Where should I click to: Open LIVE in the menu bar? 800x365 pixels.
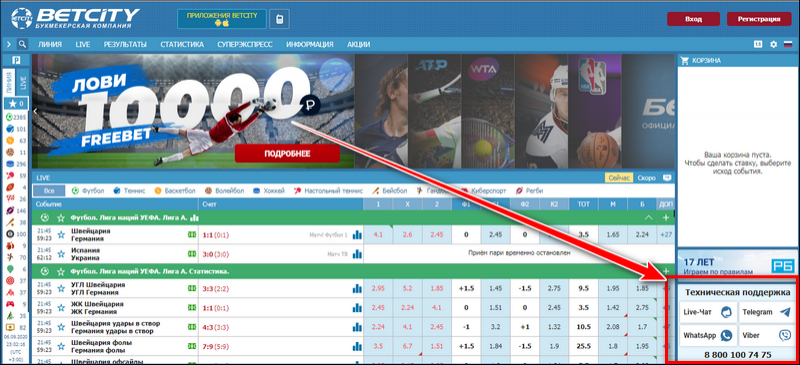pyautogui.click(x=83, y=44)
